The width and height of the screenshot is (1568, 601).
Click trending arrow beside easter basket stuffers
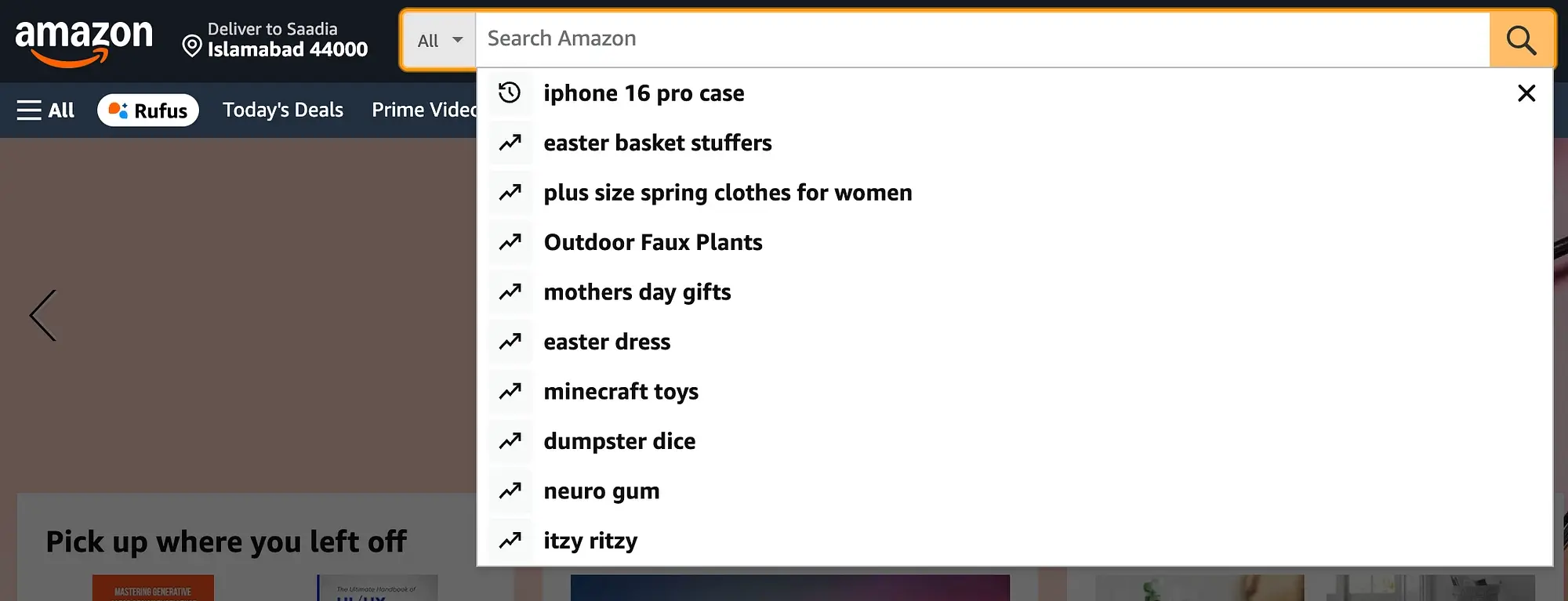point(510,143)
